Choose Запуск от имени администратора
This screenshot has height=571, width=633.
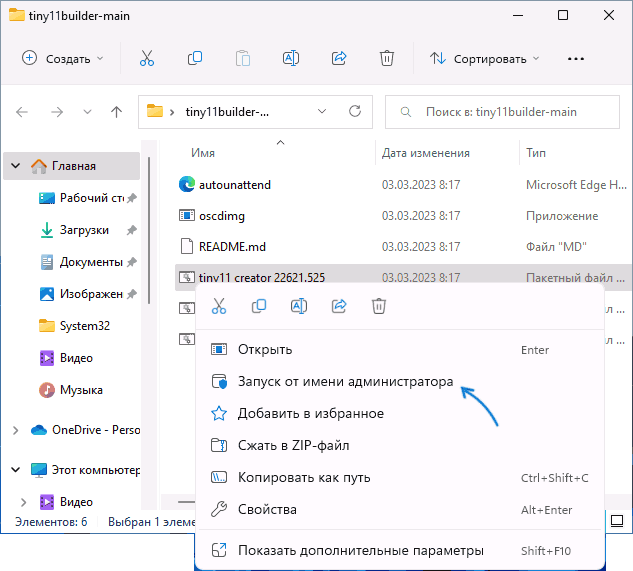pyautogui.click(x=400, y=381)
